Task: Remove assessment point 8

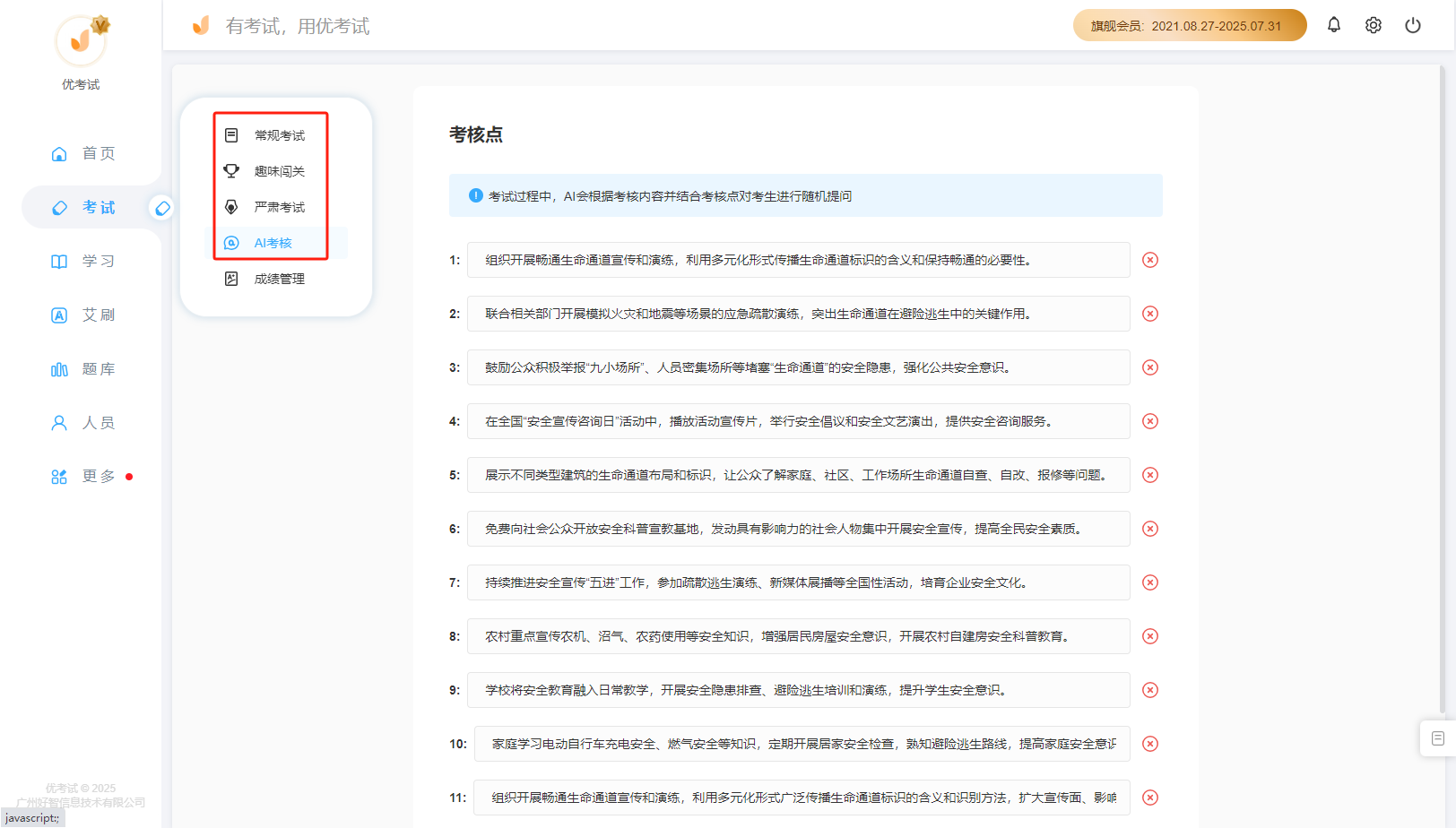Action: point(1150,636)
